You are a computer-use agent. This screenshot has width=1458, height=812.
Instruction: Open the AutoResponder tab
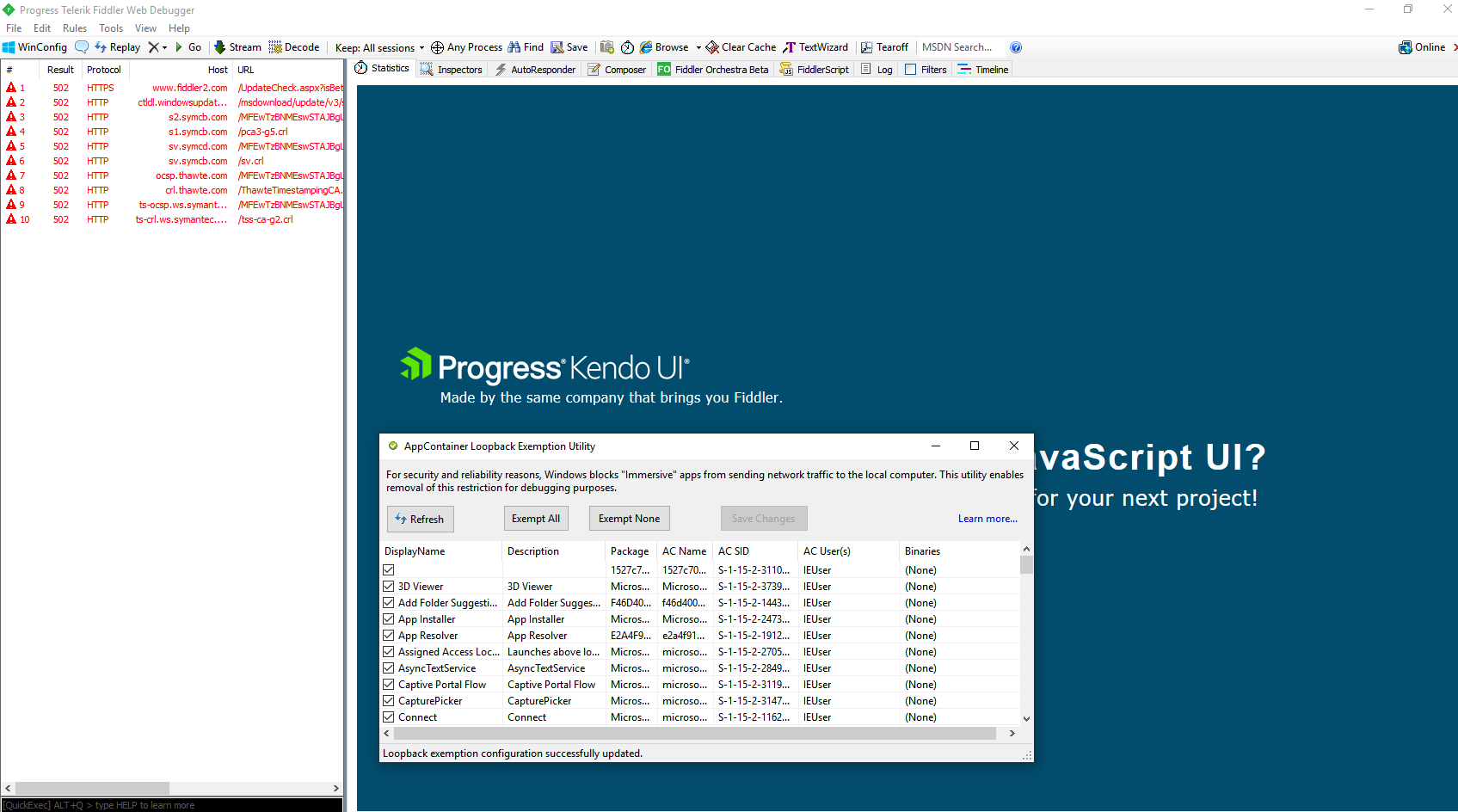[535, 70]
